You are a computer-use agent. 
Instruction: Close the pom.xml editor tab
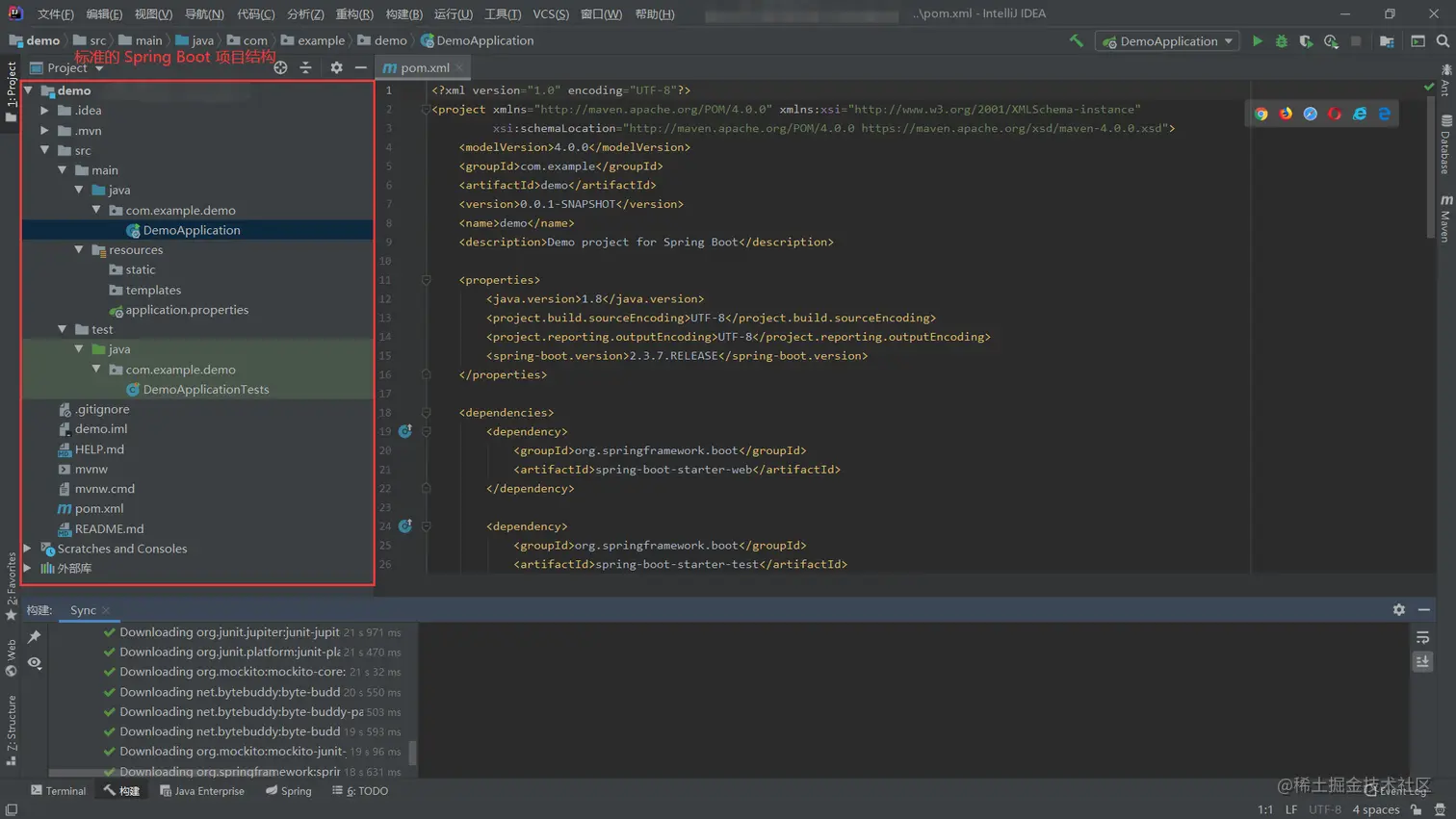click(x=460, y=67)
